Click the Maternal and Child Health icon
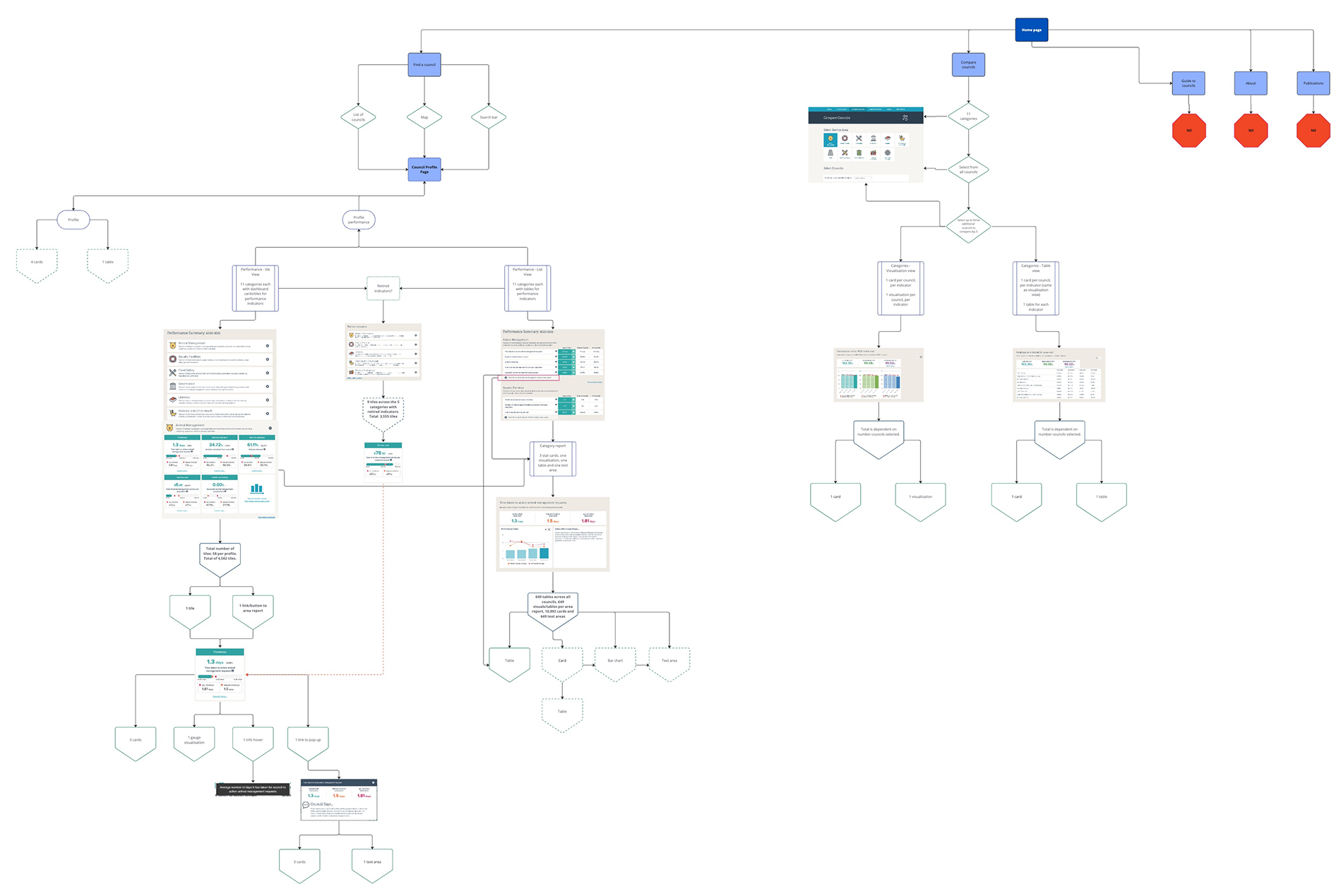The height and width of the screenshot is (896, 1341). click(x=172, y=413)
